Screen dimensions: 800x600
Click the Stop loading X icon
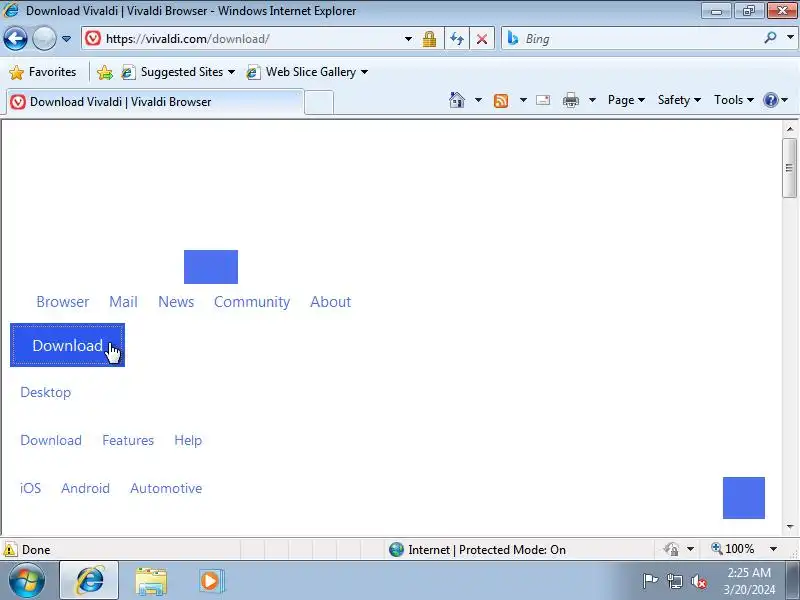tap(482, 39)
